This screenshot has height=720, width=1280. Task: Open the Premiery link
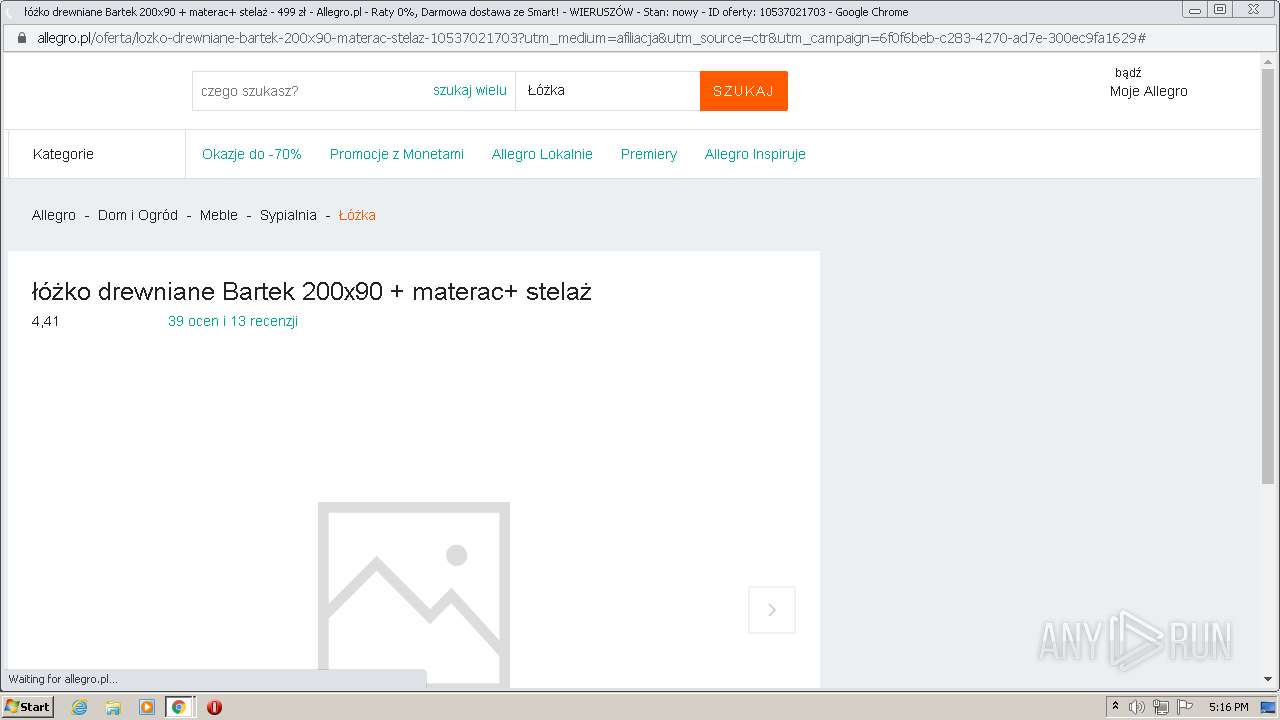[x=649, y=154]
